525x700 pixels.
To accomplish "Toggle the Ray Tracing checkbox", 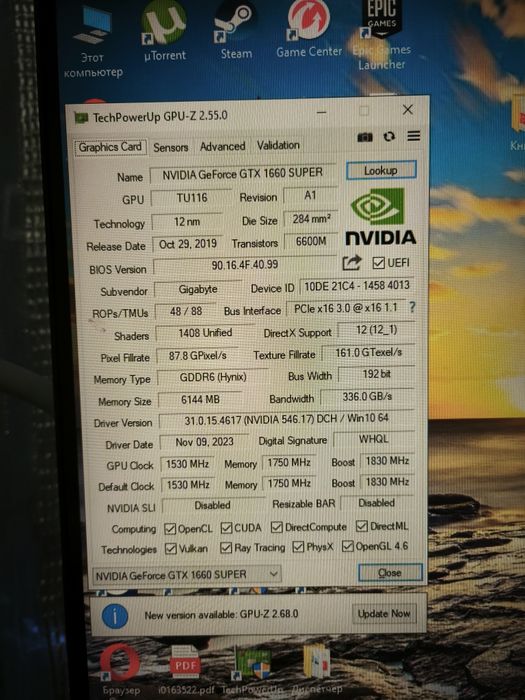I will (226, 548).
